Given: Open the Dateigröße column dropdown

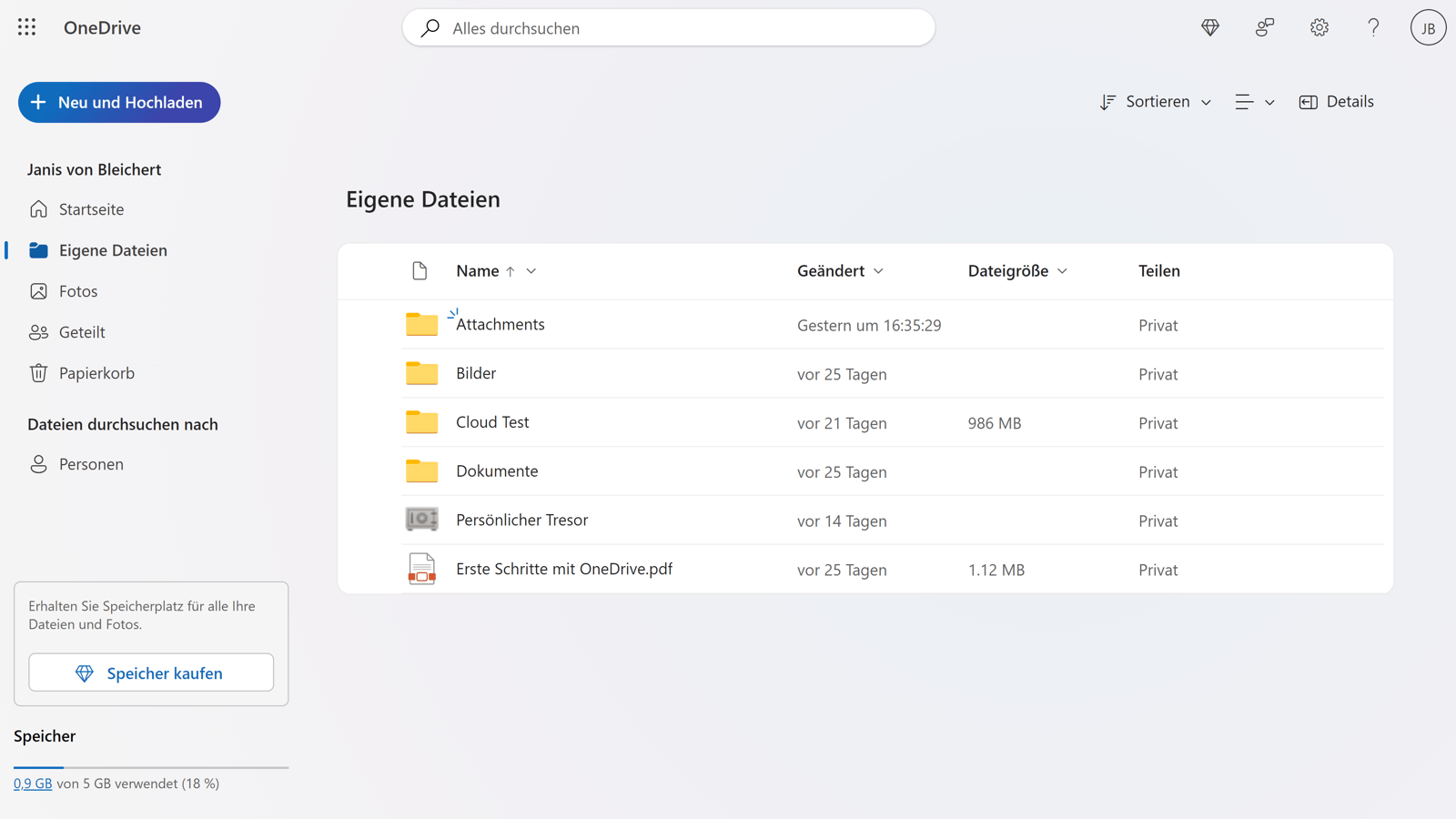Looking at the screenshot, I should point(1063,270).
